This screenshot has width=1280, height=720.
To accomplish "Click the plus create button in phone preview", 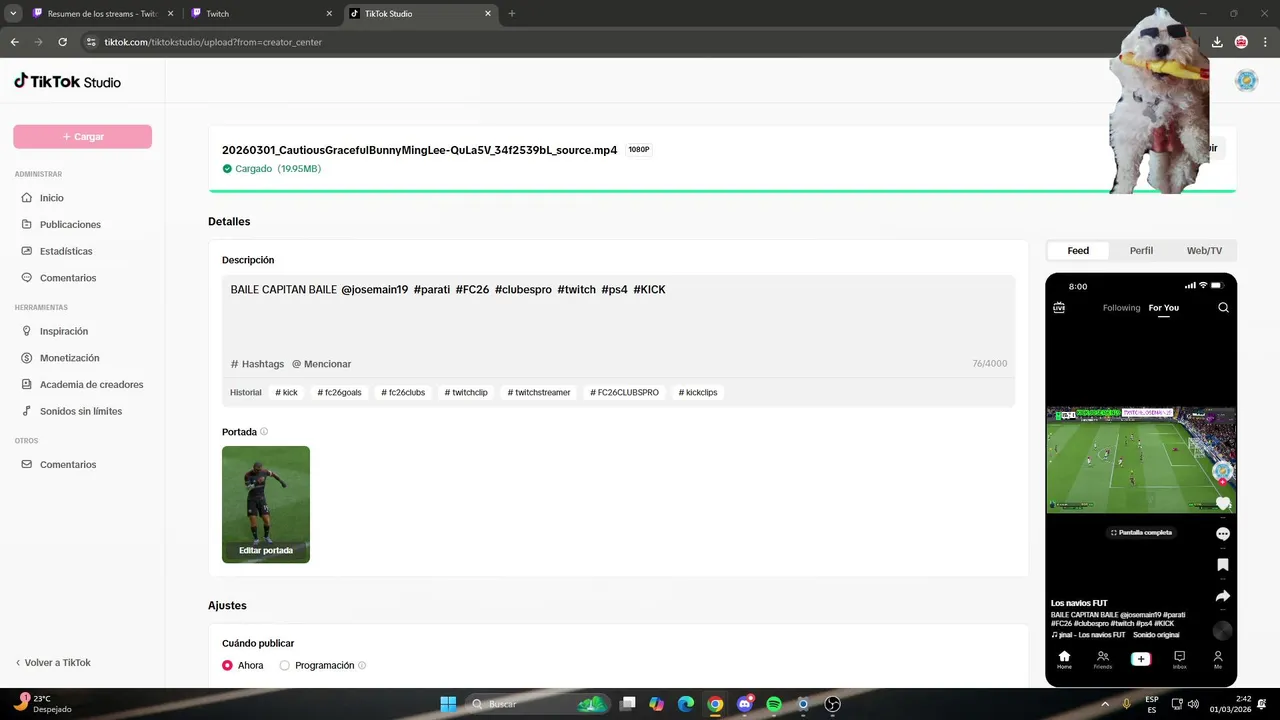I will (x=1141, y=659).
